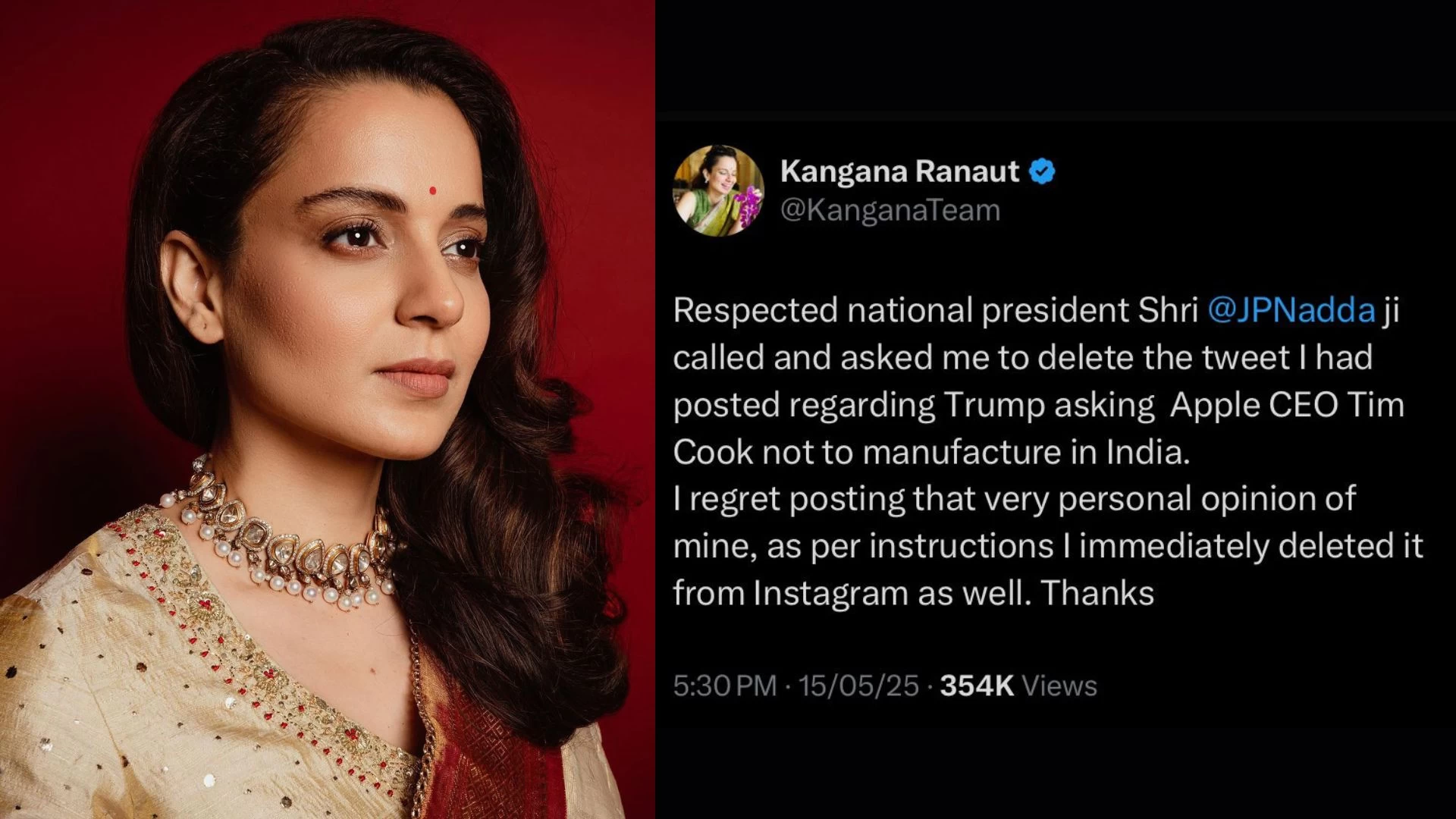Click the red bindi in the photo

point(432,190)
